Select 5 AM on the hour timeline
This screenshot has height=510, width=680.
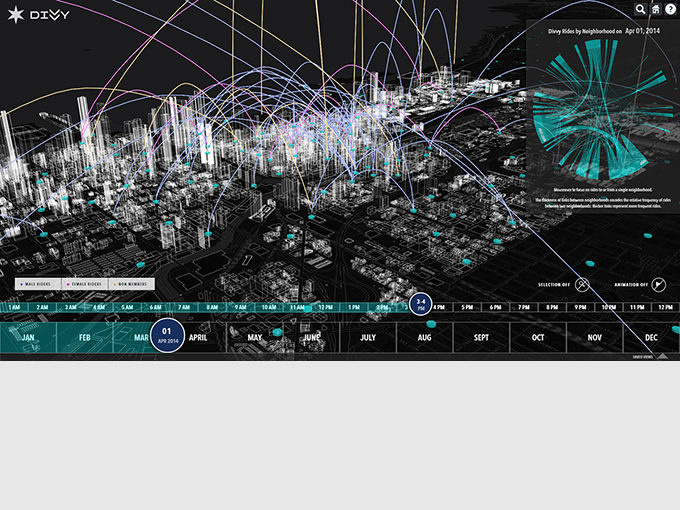click(127, 307)
